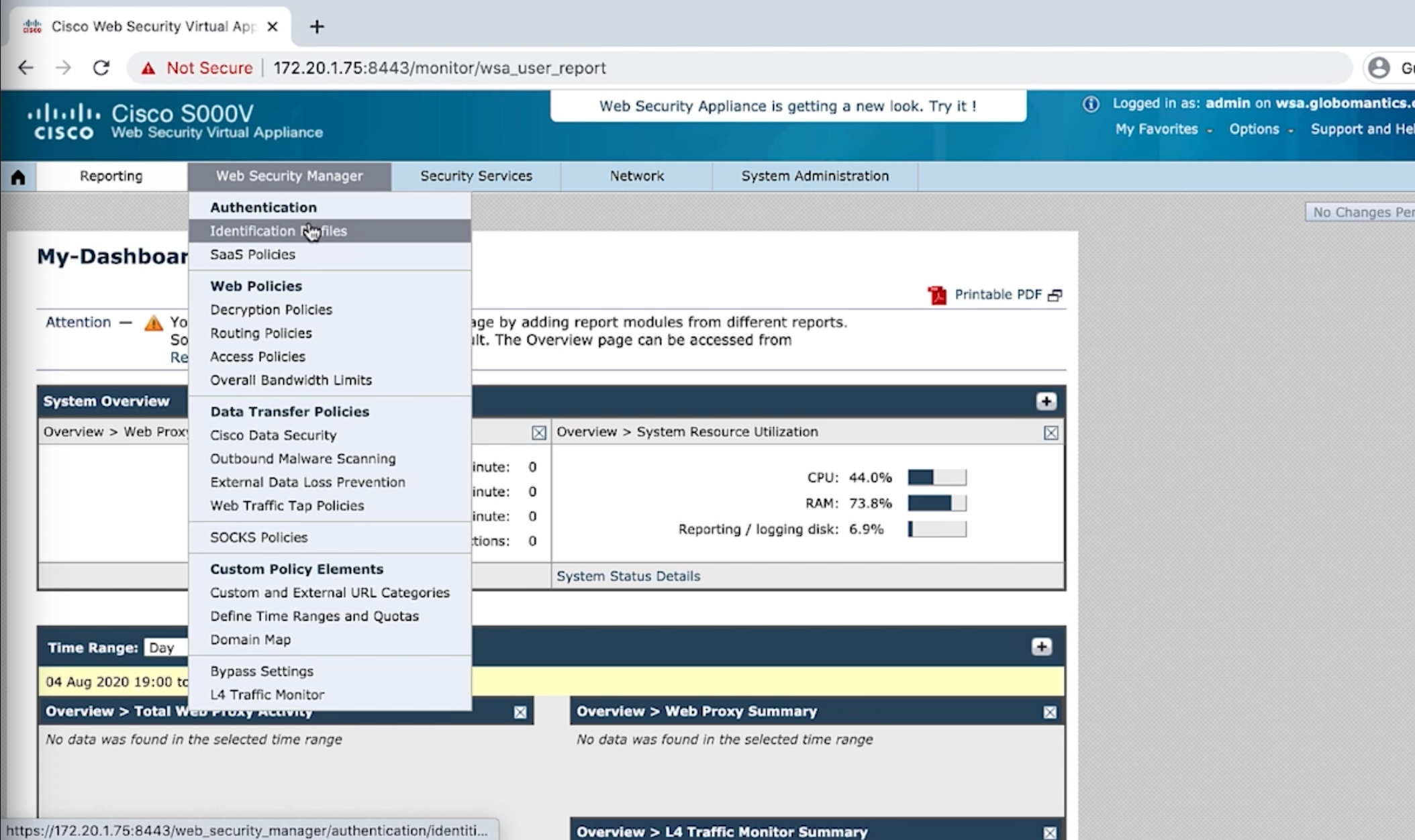
Task: Close the Total Web Proxy Activity module
Action: 520,712
